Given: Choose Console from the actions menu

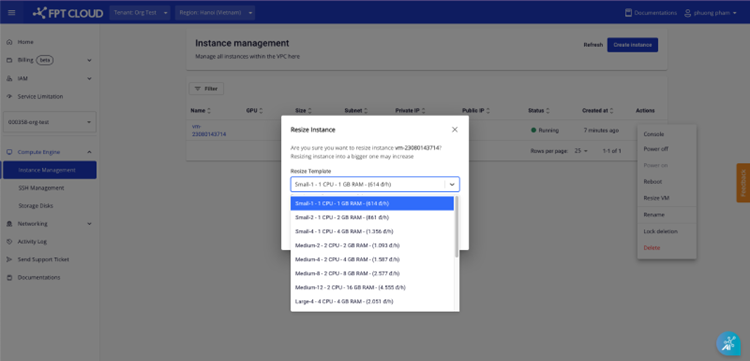Looking at the screenshot, I should click(x=667, y=134).
